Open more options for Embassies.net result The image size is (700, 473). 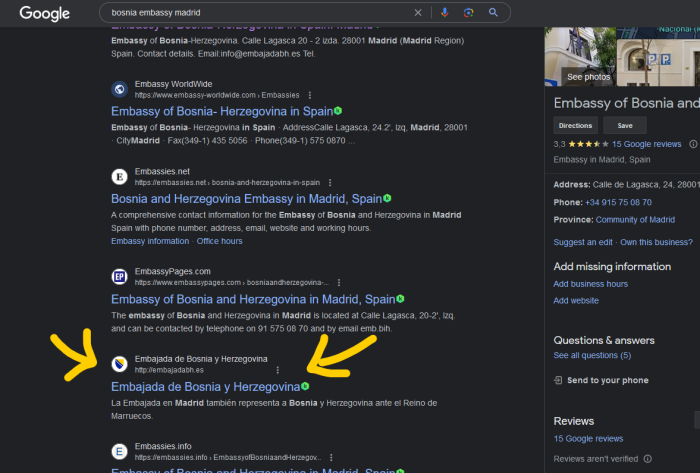tap(330, 183)
